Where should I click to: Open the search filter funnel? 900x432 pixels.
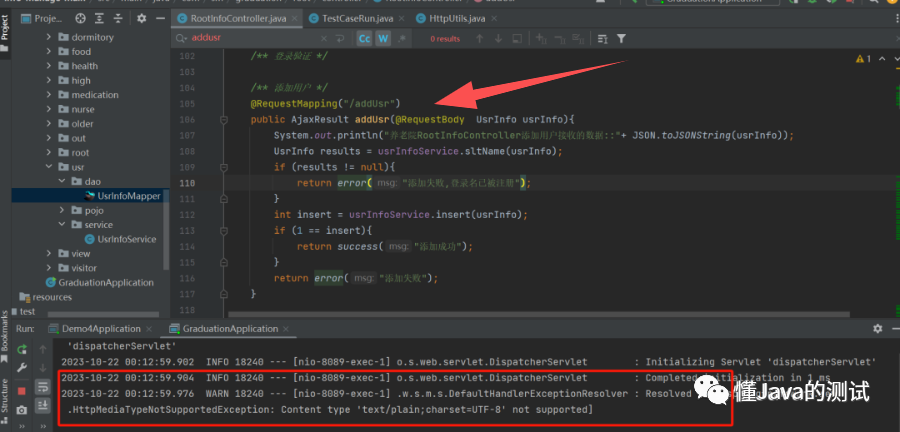coord(621,38)
